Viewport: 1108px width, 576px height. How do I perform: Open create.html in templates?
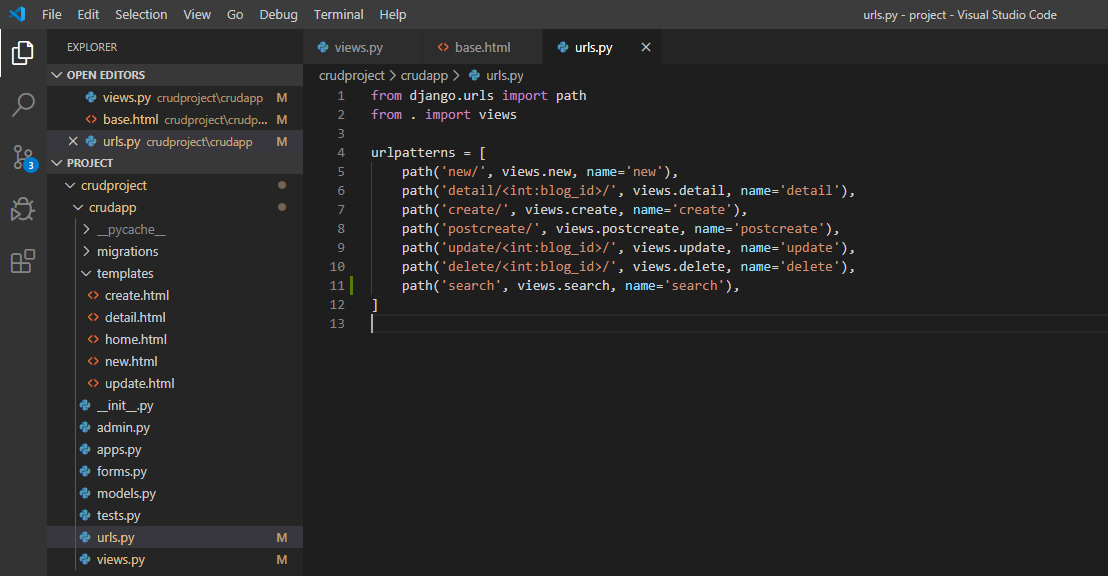pos(175,295)
